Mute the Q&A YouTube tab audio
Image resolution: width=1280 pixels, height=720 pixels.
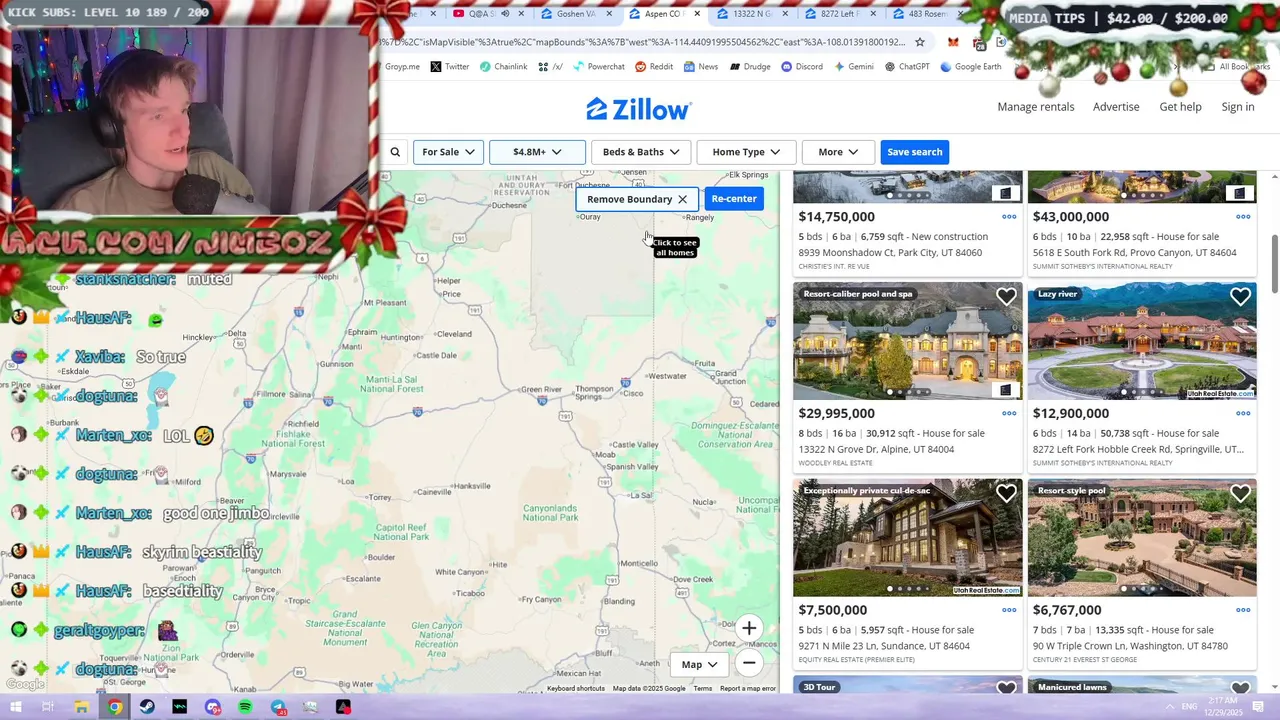pos(505,14)
